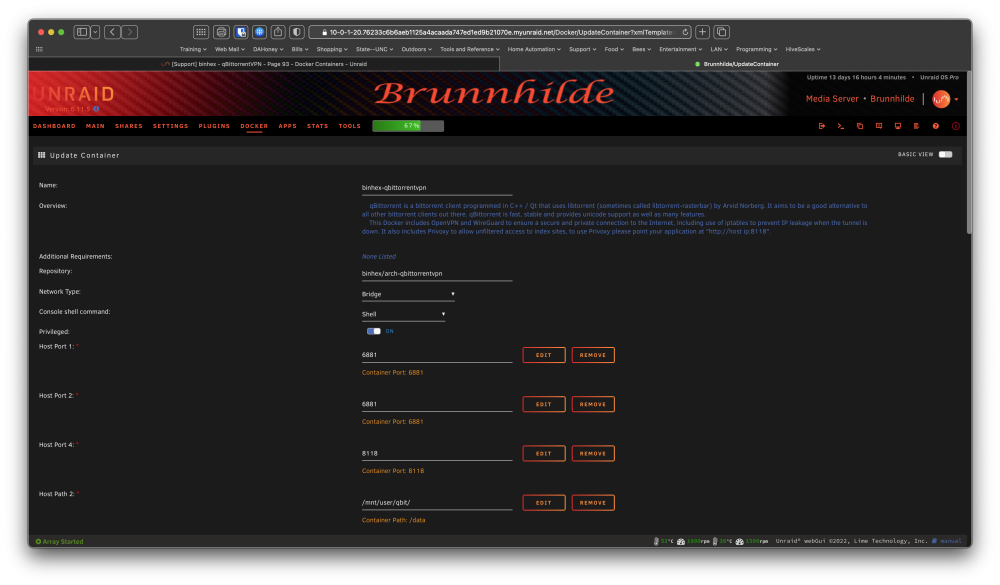This screenshot has width=1000, height=585.
Task: Reload the page with the refresh icon
Action: pos(685,32)
